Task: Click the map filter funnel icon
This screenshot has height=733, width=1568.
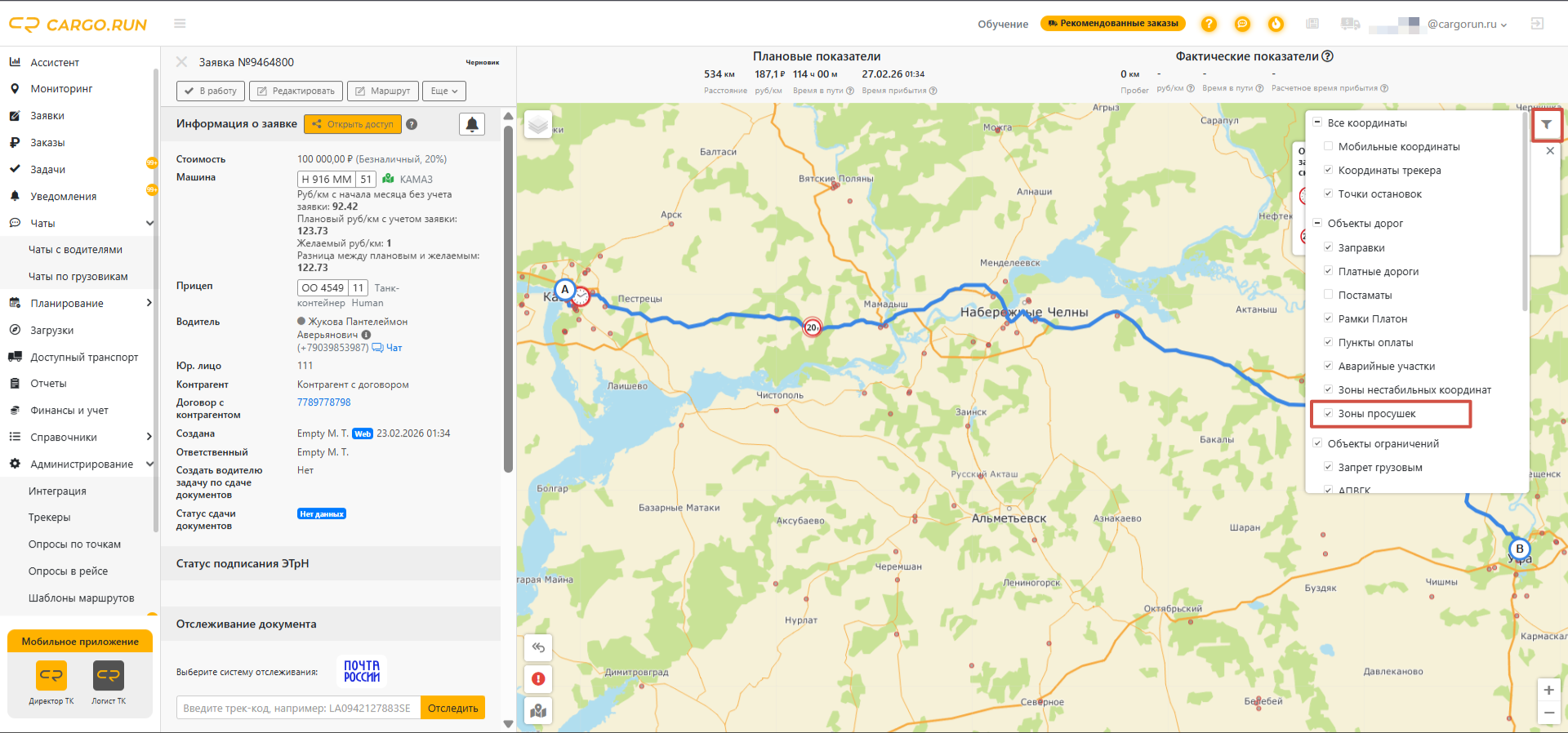Action: pos(1547,125)
